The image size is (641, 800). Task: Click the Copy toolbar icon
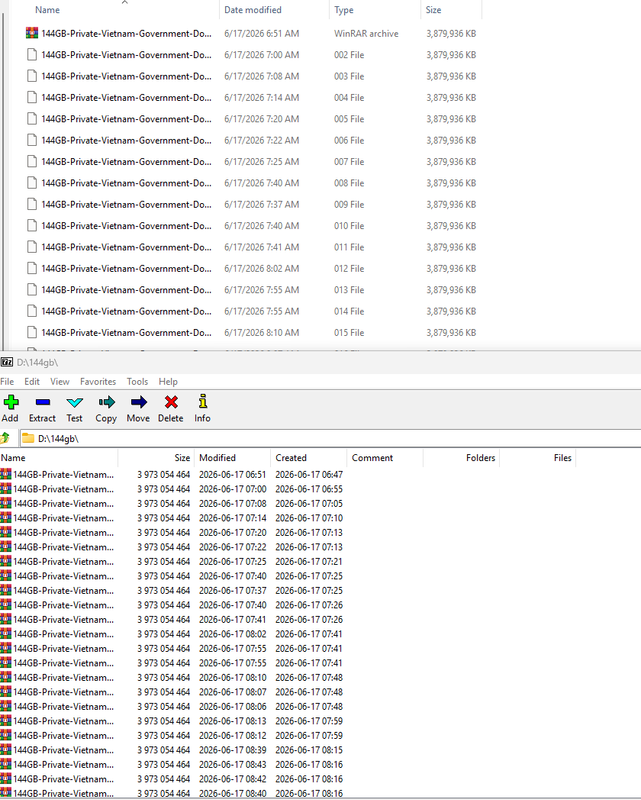[106, 403]
